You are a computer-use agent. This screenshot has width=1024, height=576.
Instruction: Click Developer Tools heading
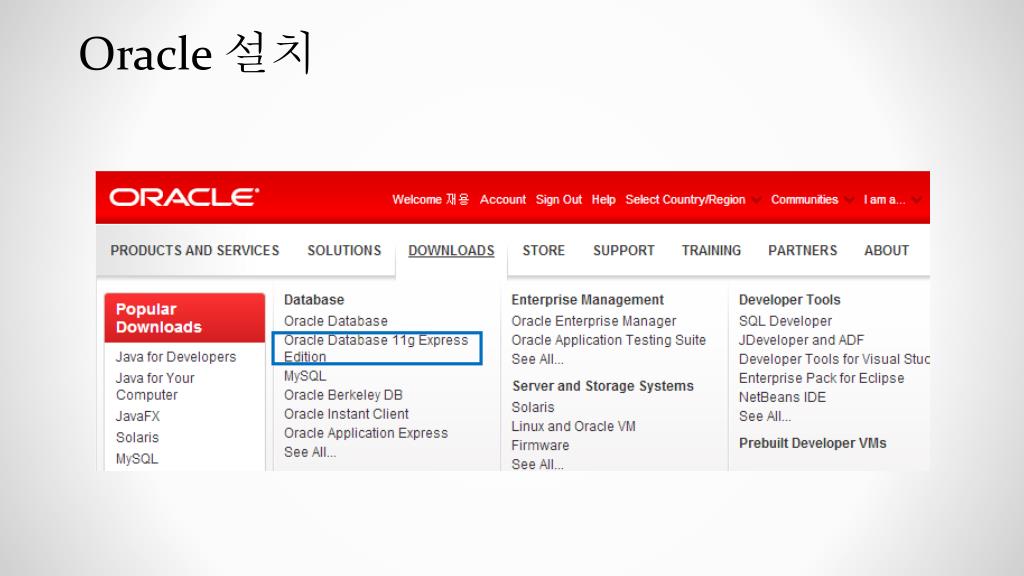790,300
